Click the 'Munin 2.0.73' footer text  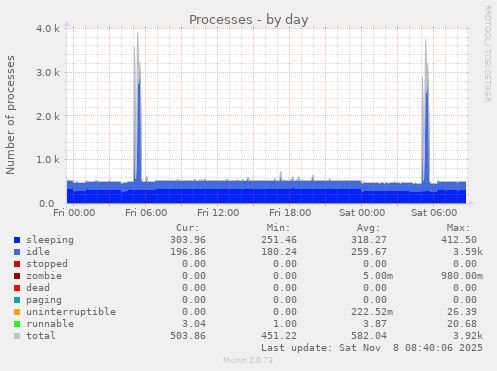248,360
